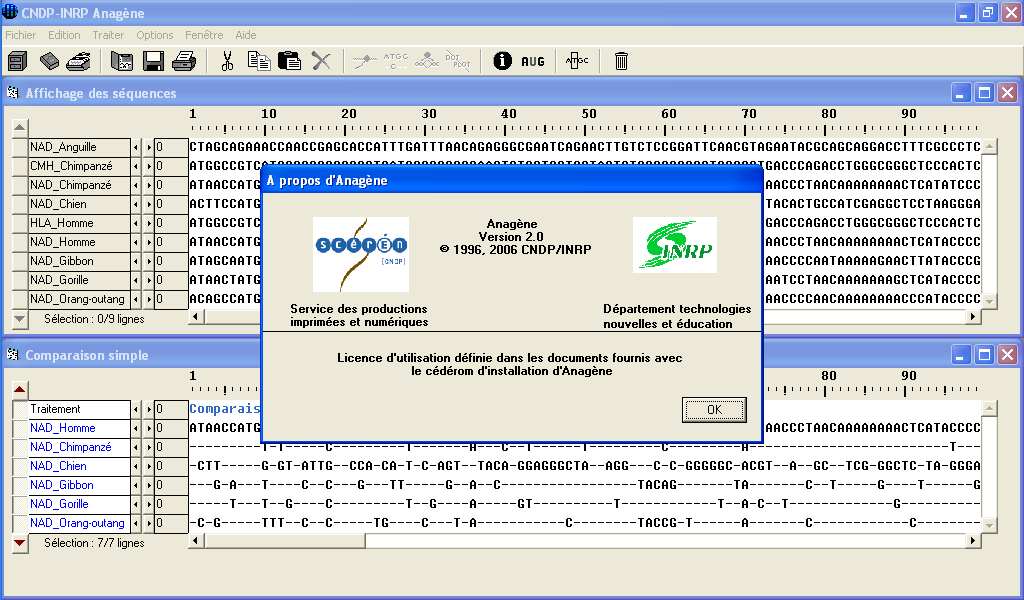1024x600 pixels.
Task: Click the NAD_Anguille nucleotide sequence line
Action: (x=585, y=147)
